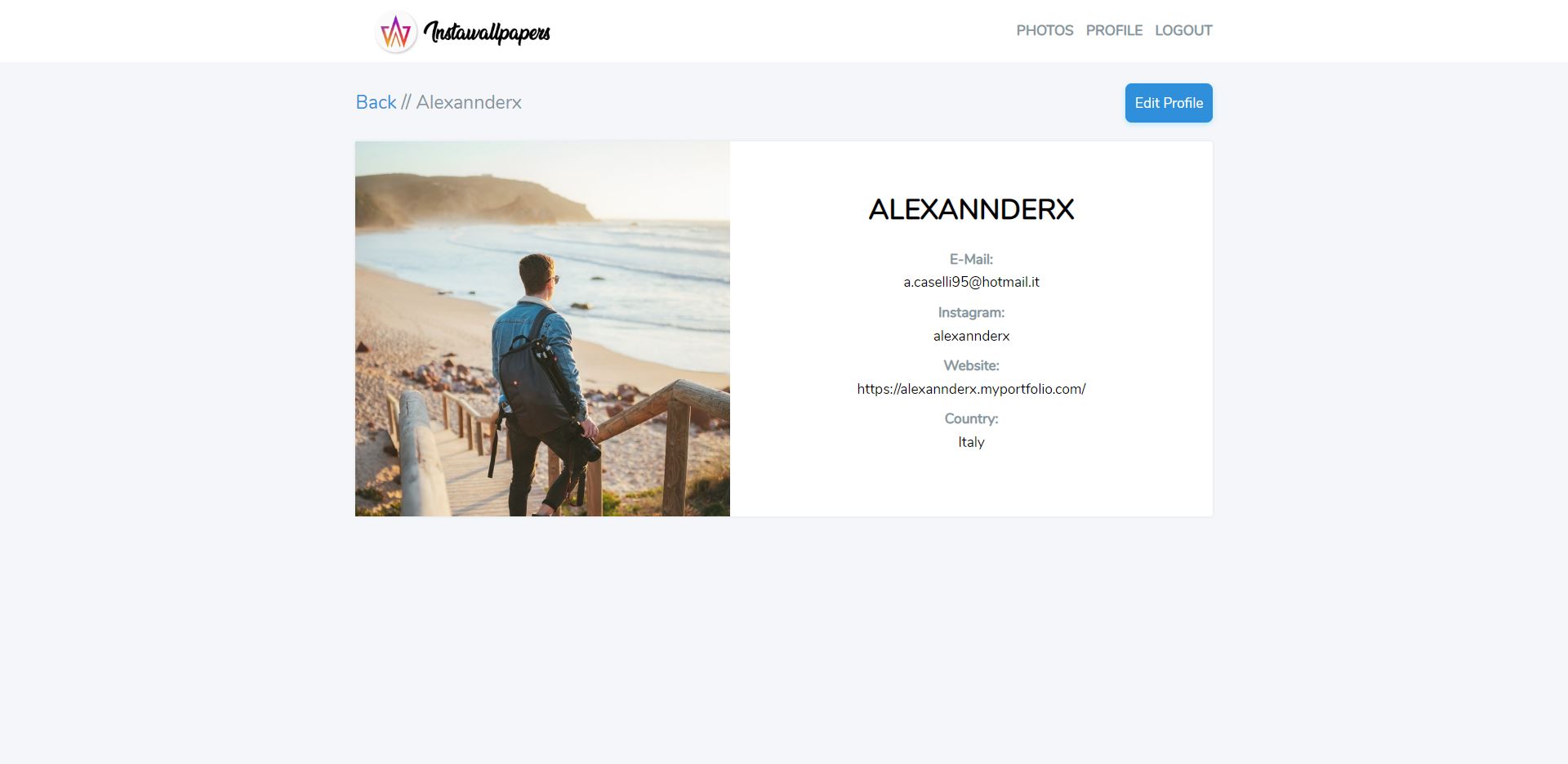Click the Alexannderx breadcrumb text
The height and width of the screenshot is (764, 1568).
coord(469,102)
